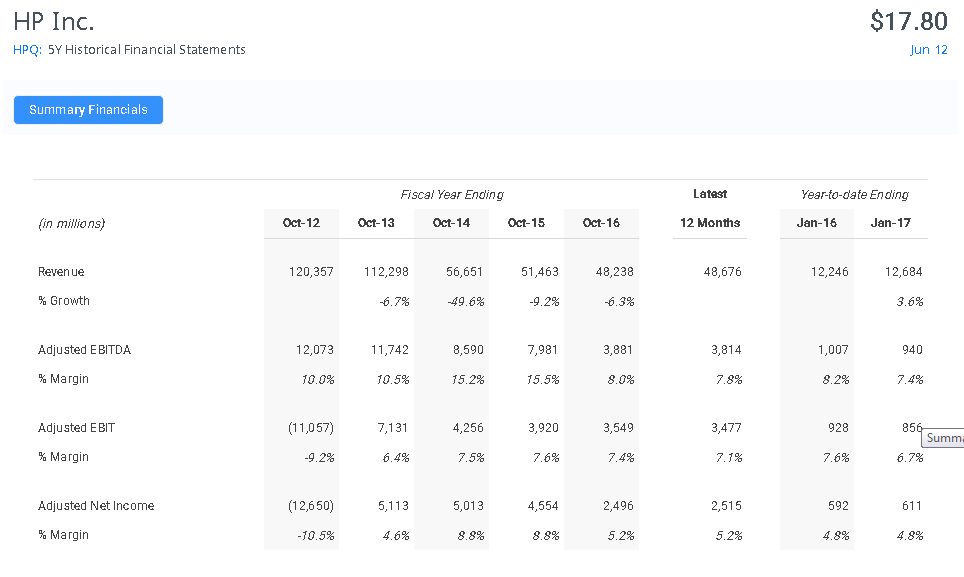
Task: Click the Adjusted EBIT row label
Action: (76, 428)
